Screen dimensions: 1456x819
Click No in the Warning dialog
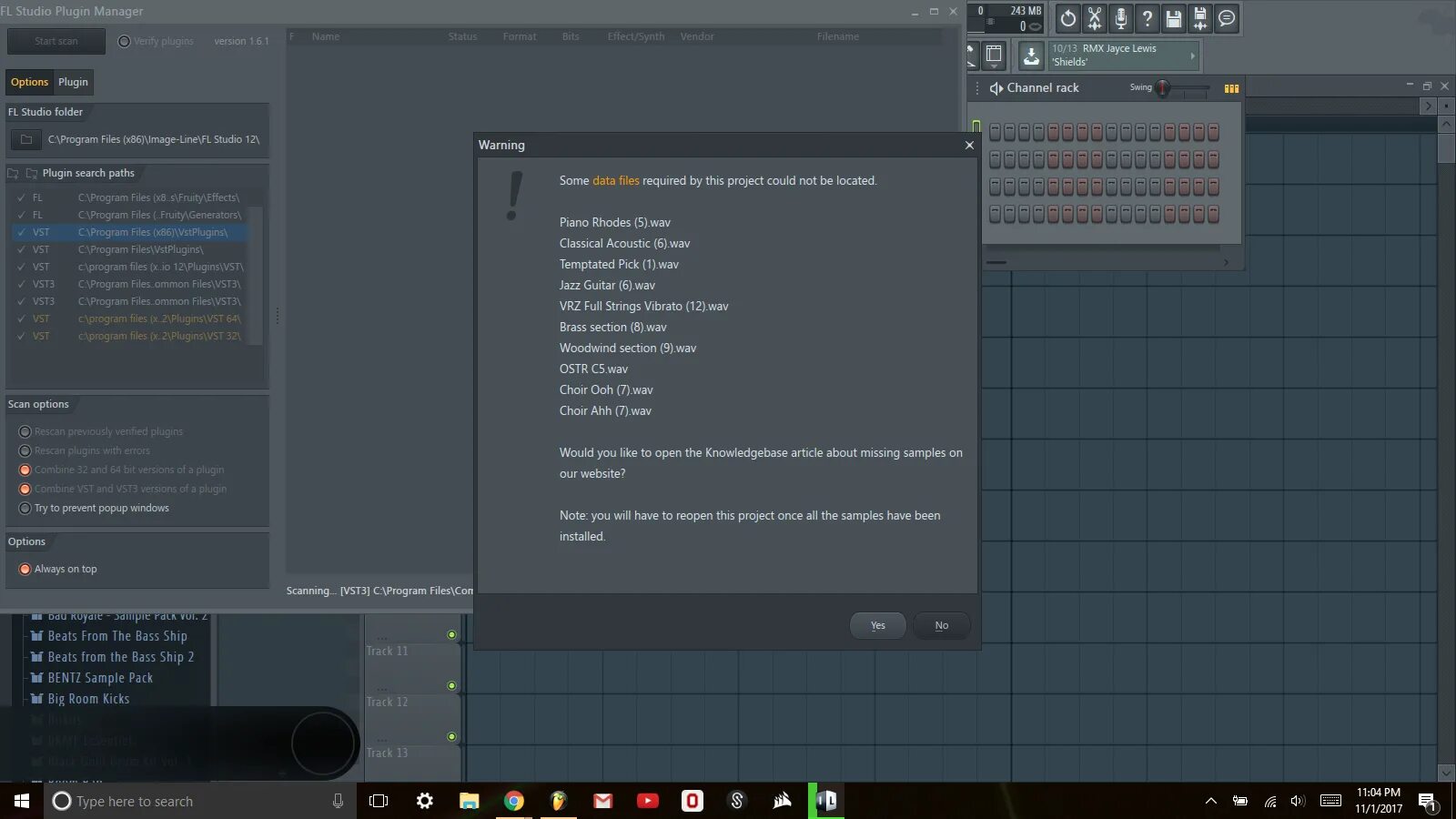tap(941, 625)
